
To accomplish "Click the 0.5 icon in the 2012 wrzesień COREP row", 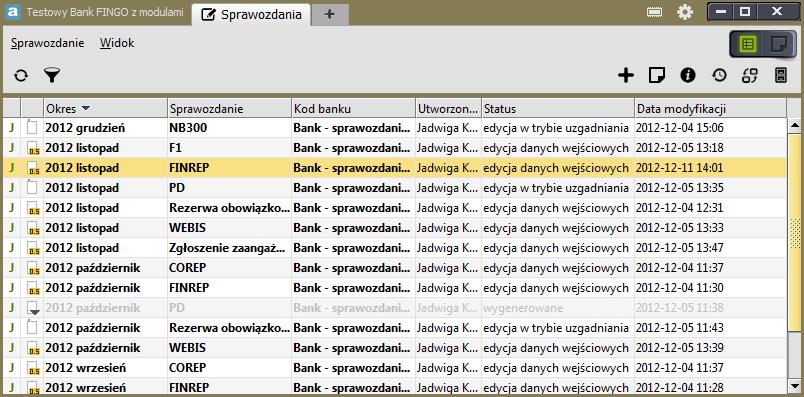I will [33, 368].
